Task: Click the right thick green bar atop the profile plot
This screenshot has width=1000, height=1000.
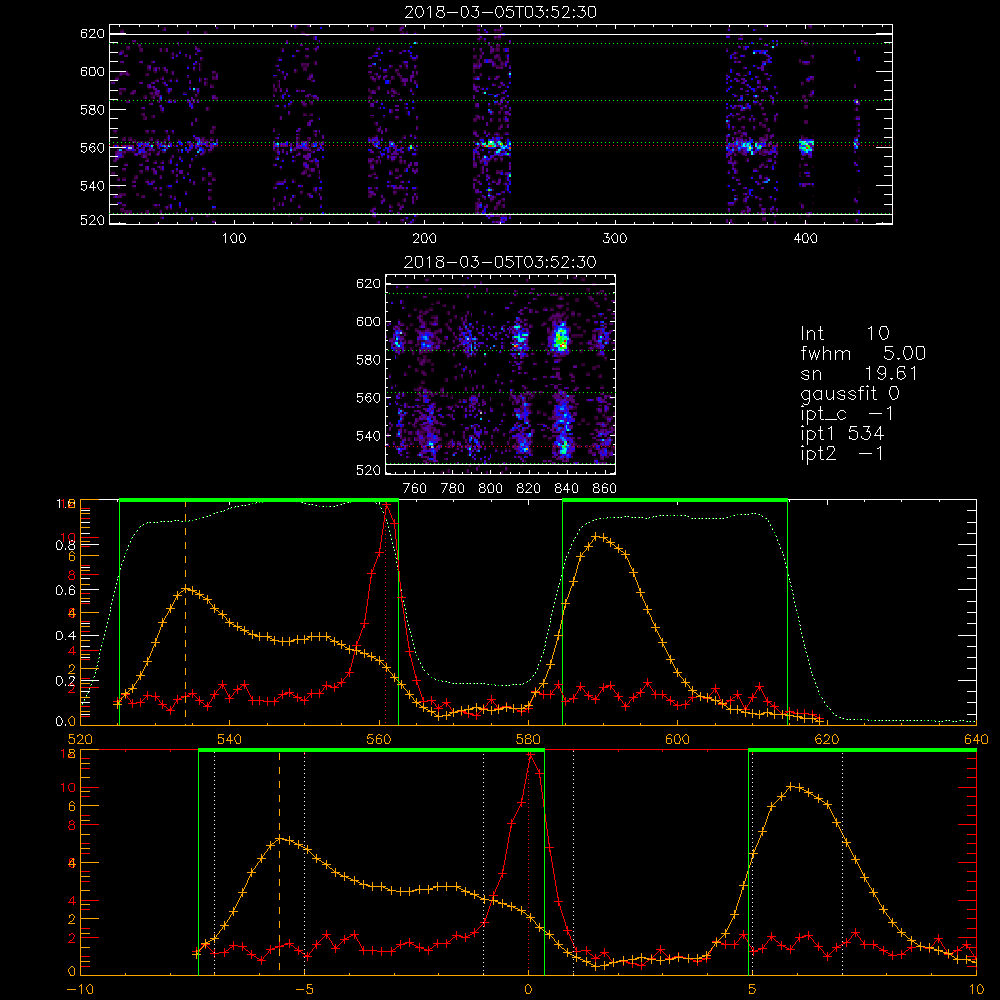Action: (x=675, y=501)
